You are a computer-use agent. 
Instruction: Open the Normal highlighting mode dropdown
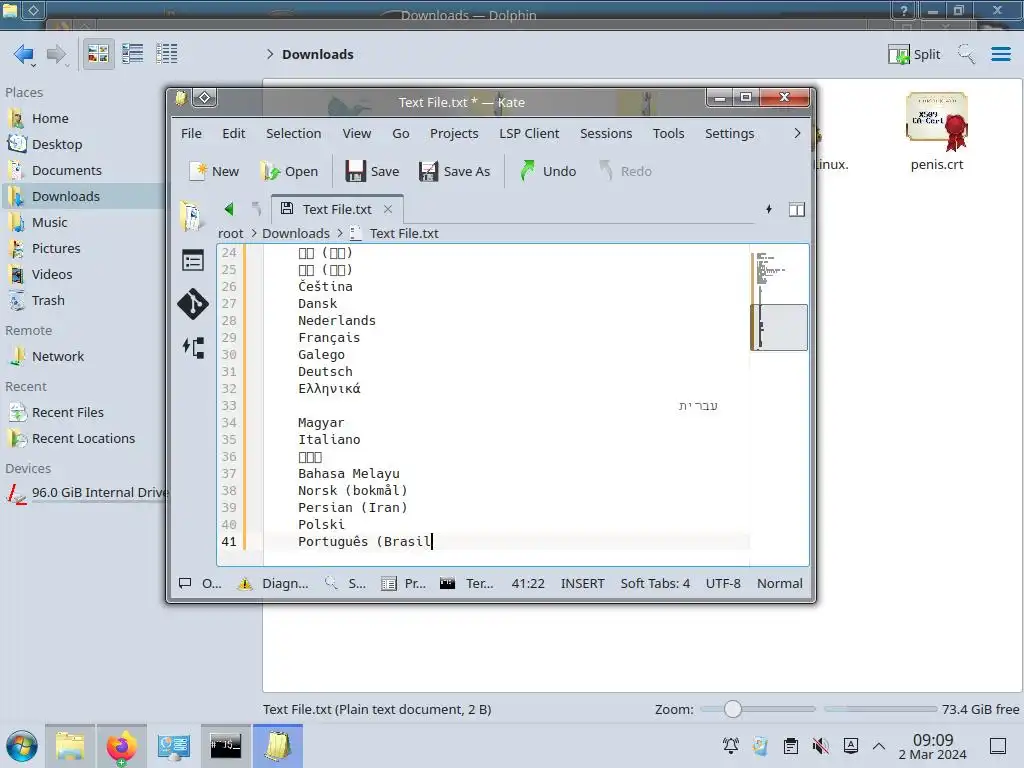click(x=780, y=583)
